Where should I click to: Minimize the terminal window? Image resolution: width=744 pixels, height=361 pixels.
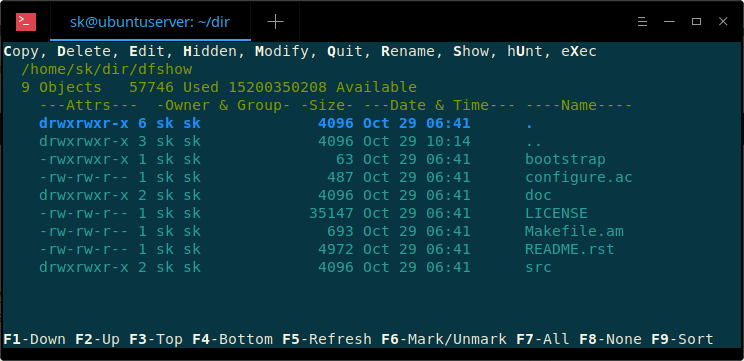(669, 22)
